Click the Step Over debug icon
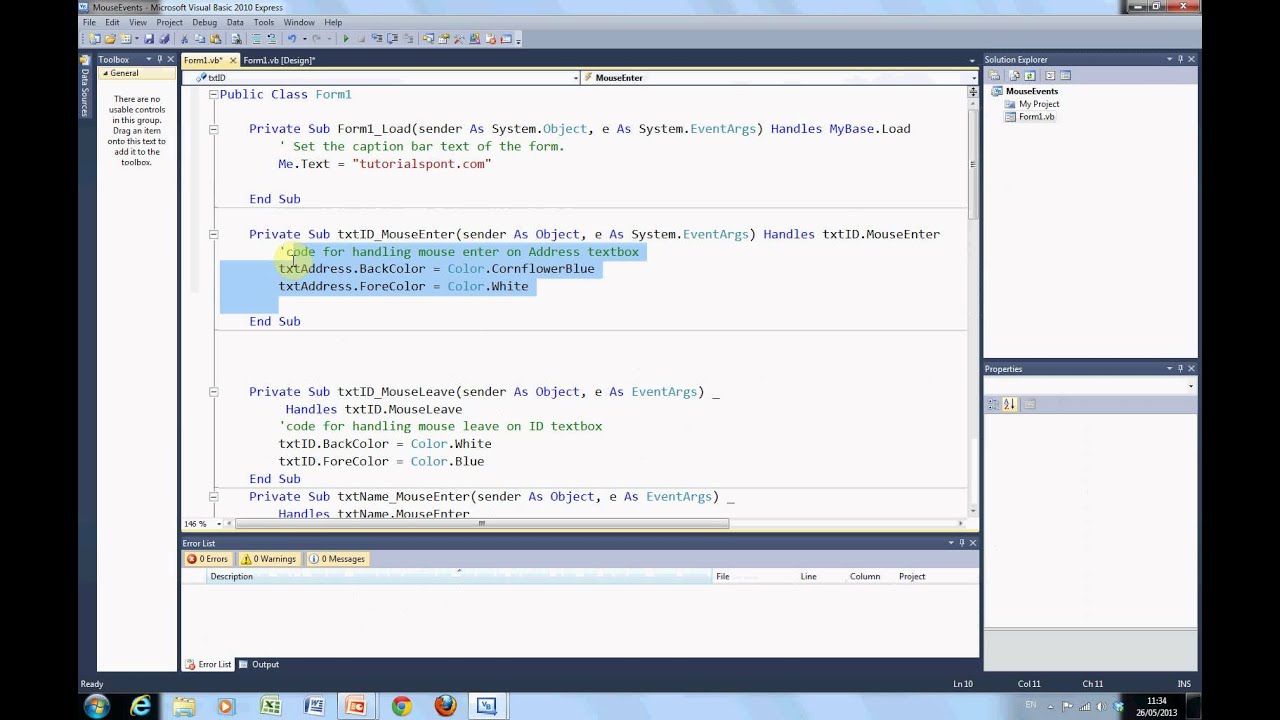This screenshot has height=720, width=1280. pyautogui.click(x=392, y=39)
